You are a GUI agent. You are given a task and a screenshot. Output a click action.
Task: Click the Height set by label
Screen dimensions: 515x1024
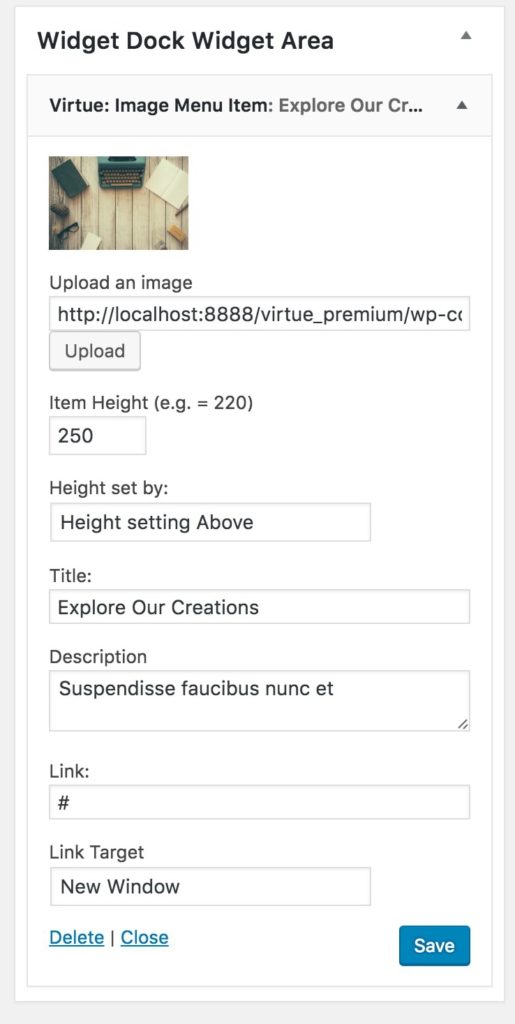tap(108, 488)
